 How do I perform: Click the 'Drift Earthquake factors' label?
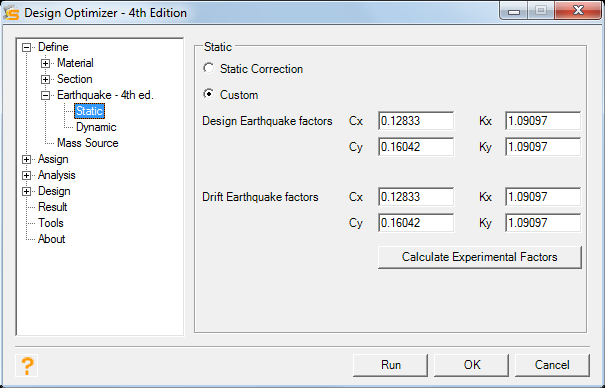pyautogui.click(x=260, y=197)
